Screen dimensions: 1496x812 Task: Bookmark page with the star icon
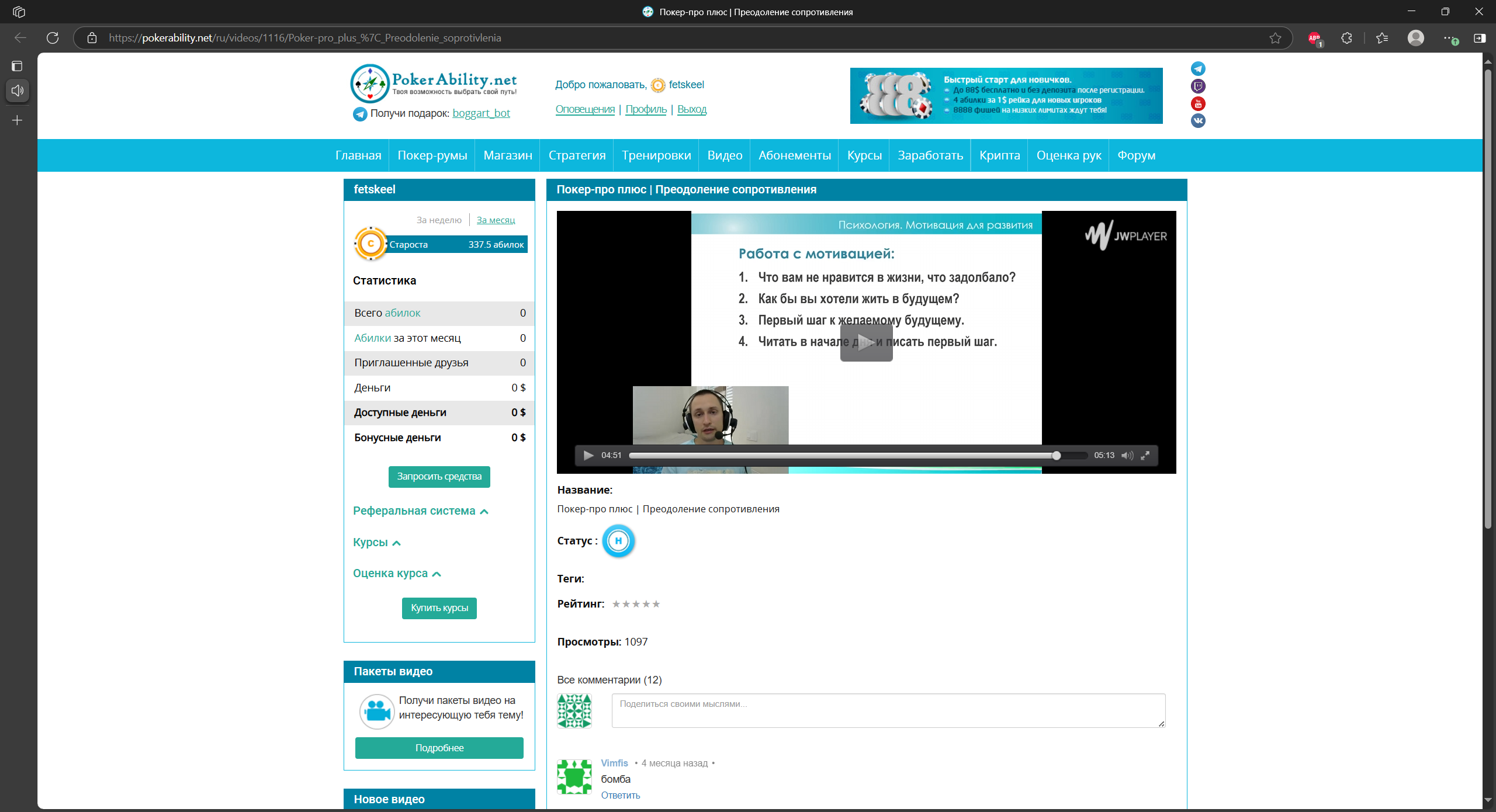coord(1275,38)
